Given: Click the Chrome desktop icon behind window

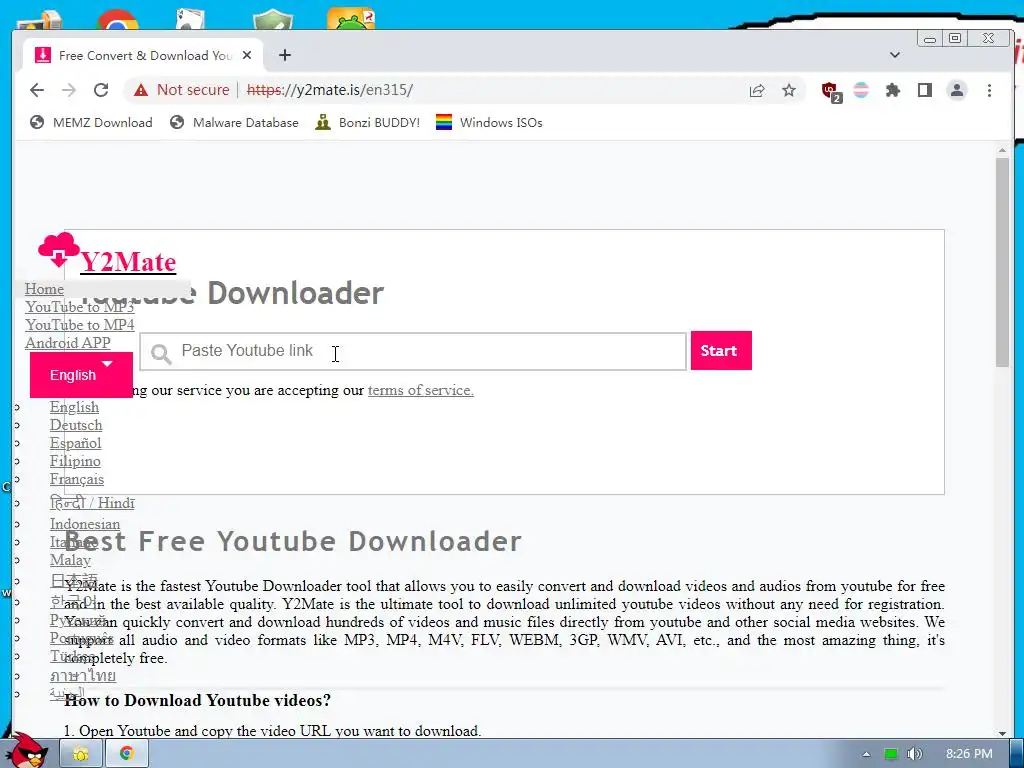Looking at the screenshot, I should (x=118, y=20).
